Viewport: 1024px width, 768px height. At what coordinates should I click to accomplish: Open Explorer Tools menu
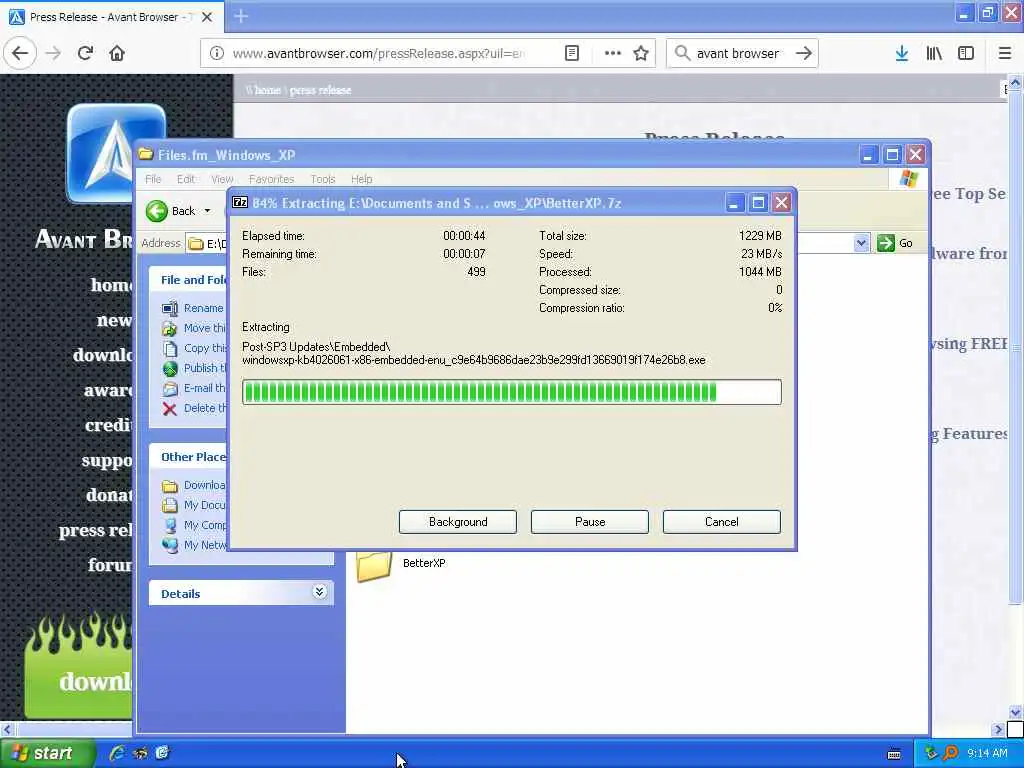323,179
